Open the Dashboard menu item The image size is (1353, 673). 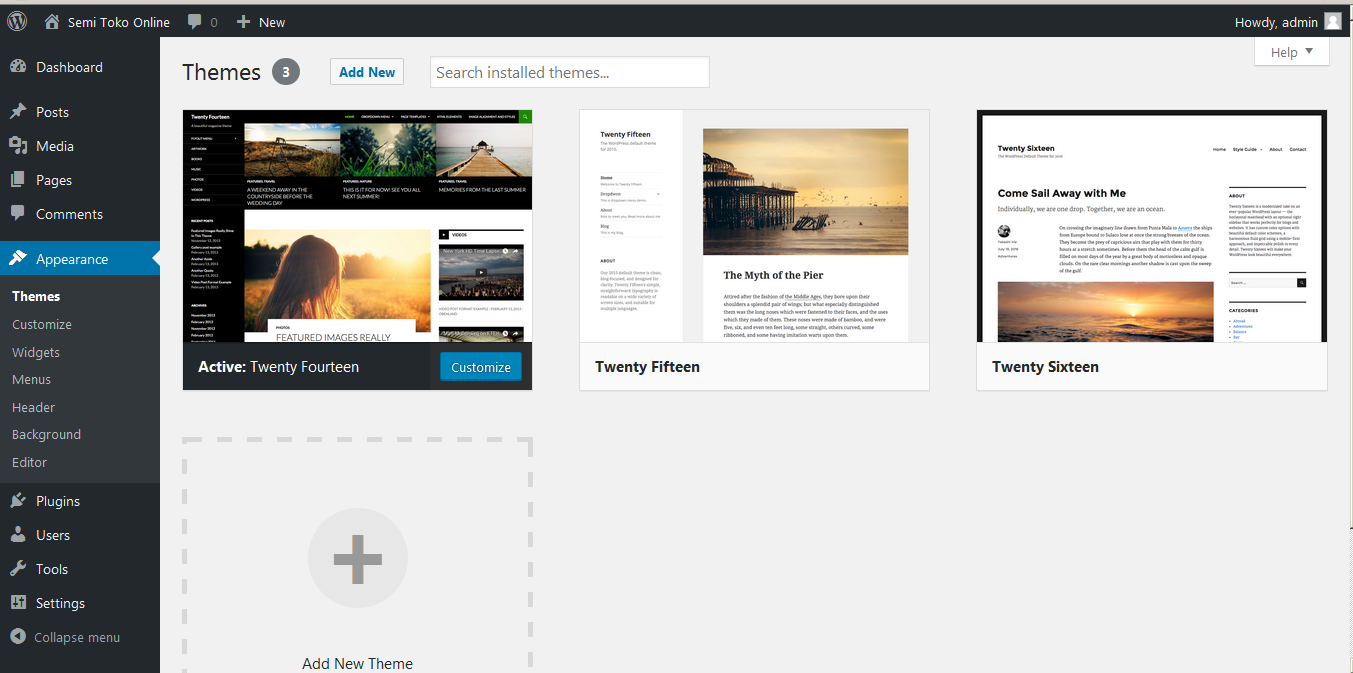69,67
